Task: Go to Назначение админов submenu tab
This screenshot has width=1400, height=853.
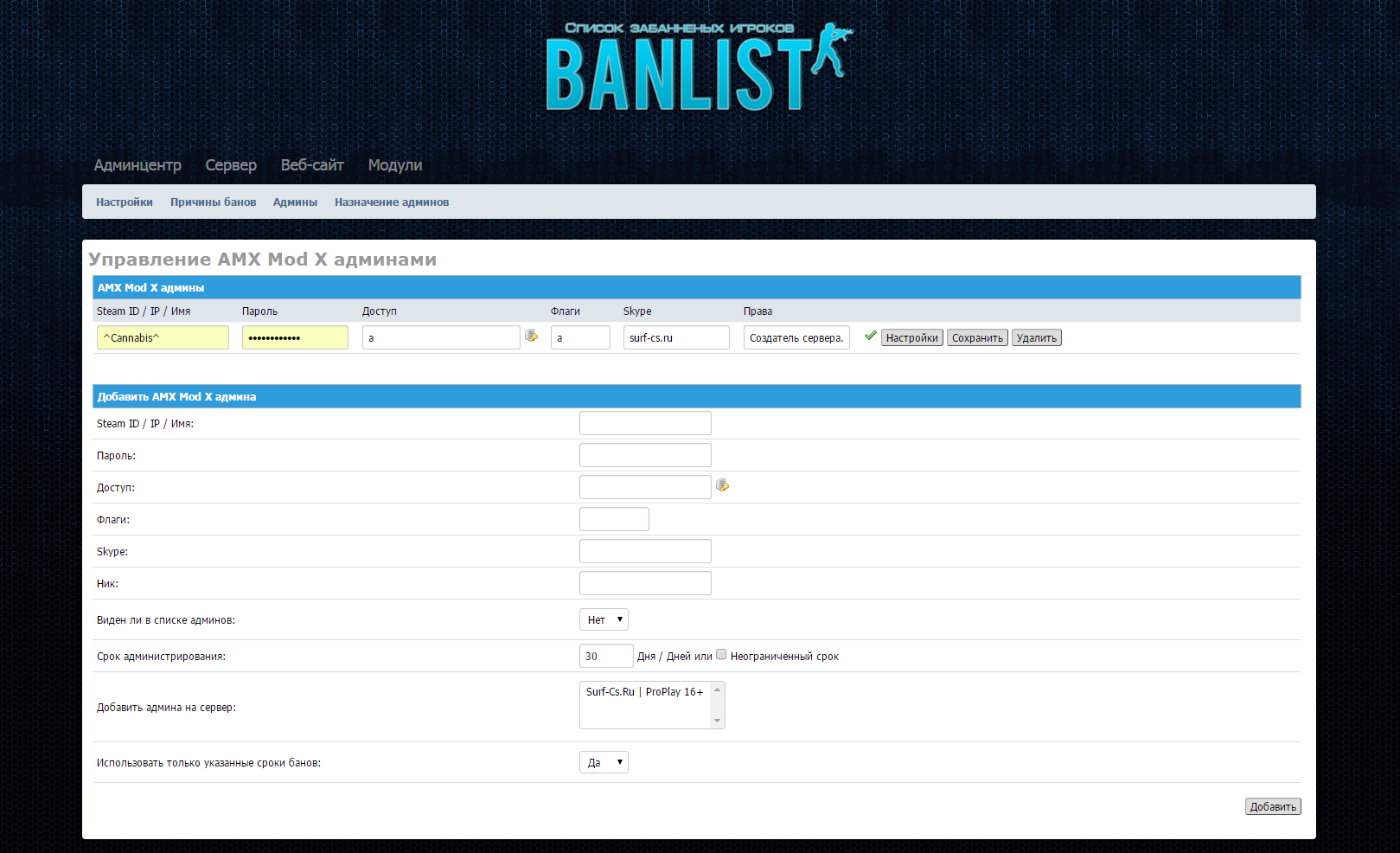Action: pos(392,202)
